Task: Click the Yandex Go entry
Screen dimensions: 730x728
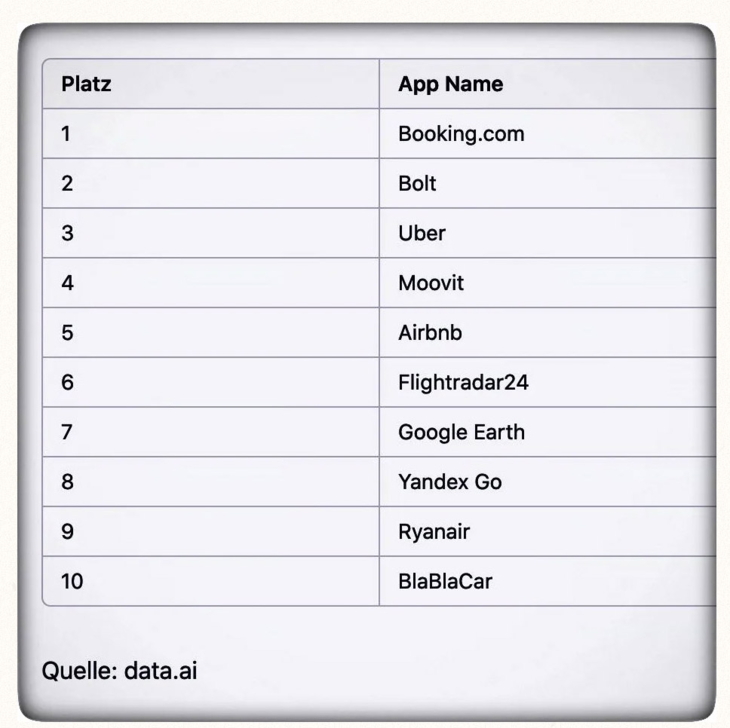Action: 450,482
